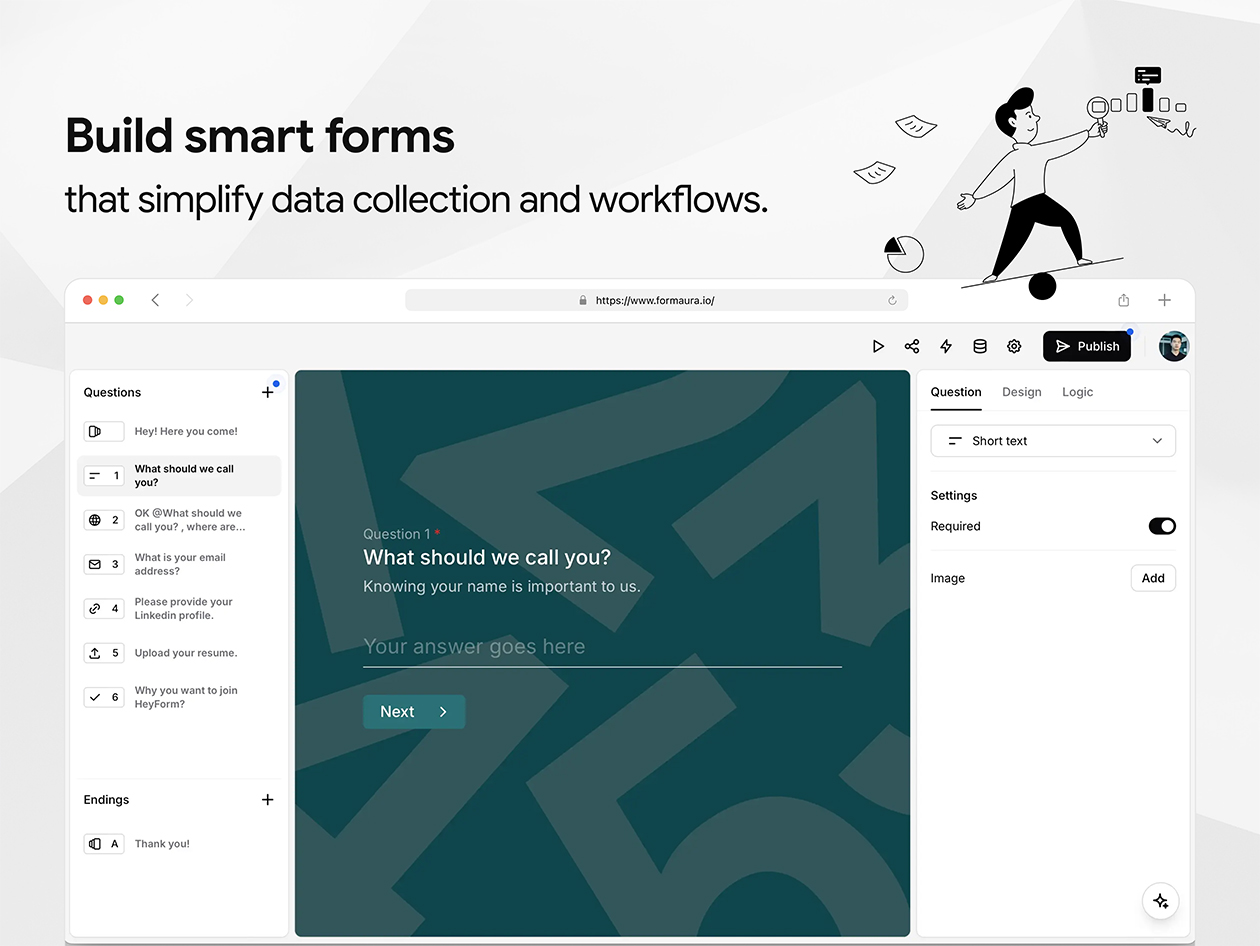The image size is (1260, 946).
Task: Switch to the Logic tab
Action: point(1077,392)
